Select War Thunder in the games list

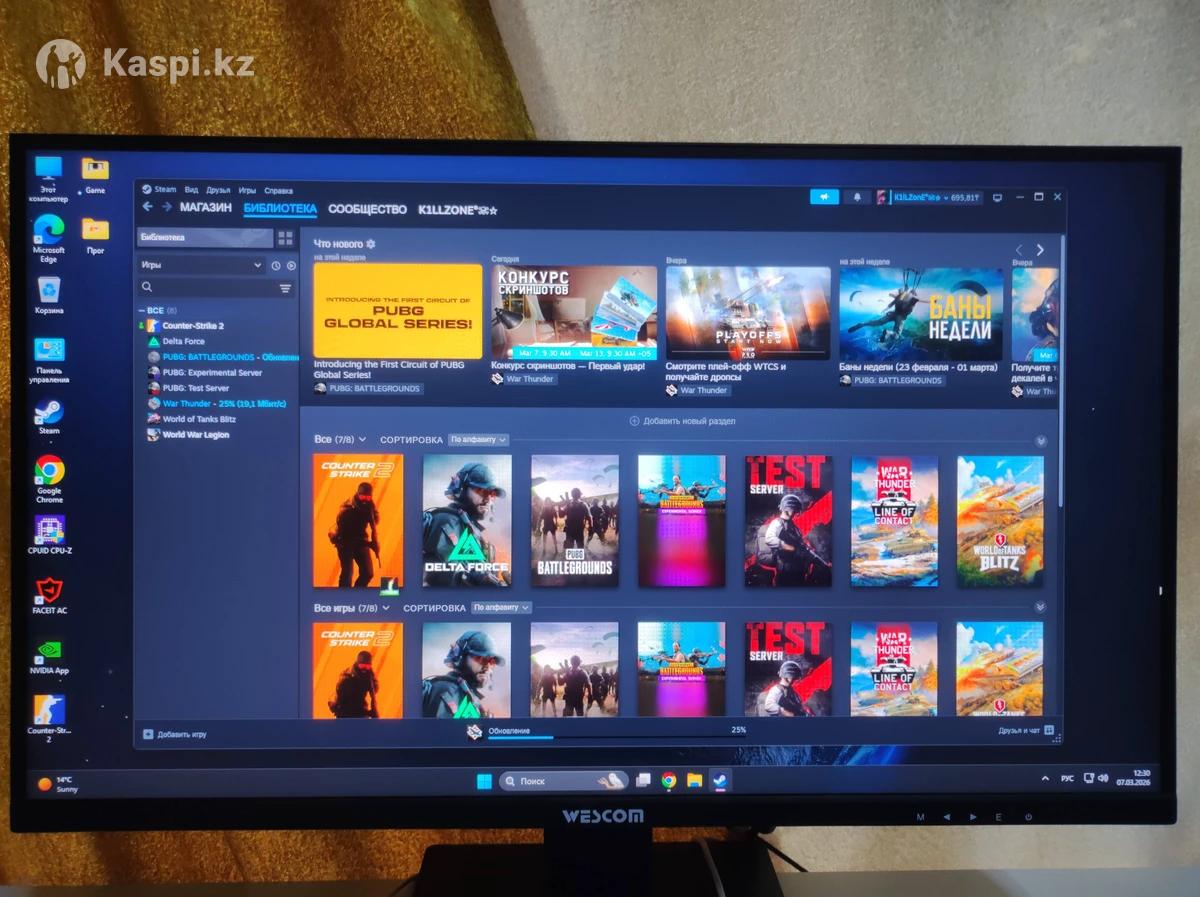pyautogui.click(x=186, y=403)
